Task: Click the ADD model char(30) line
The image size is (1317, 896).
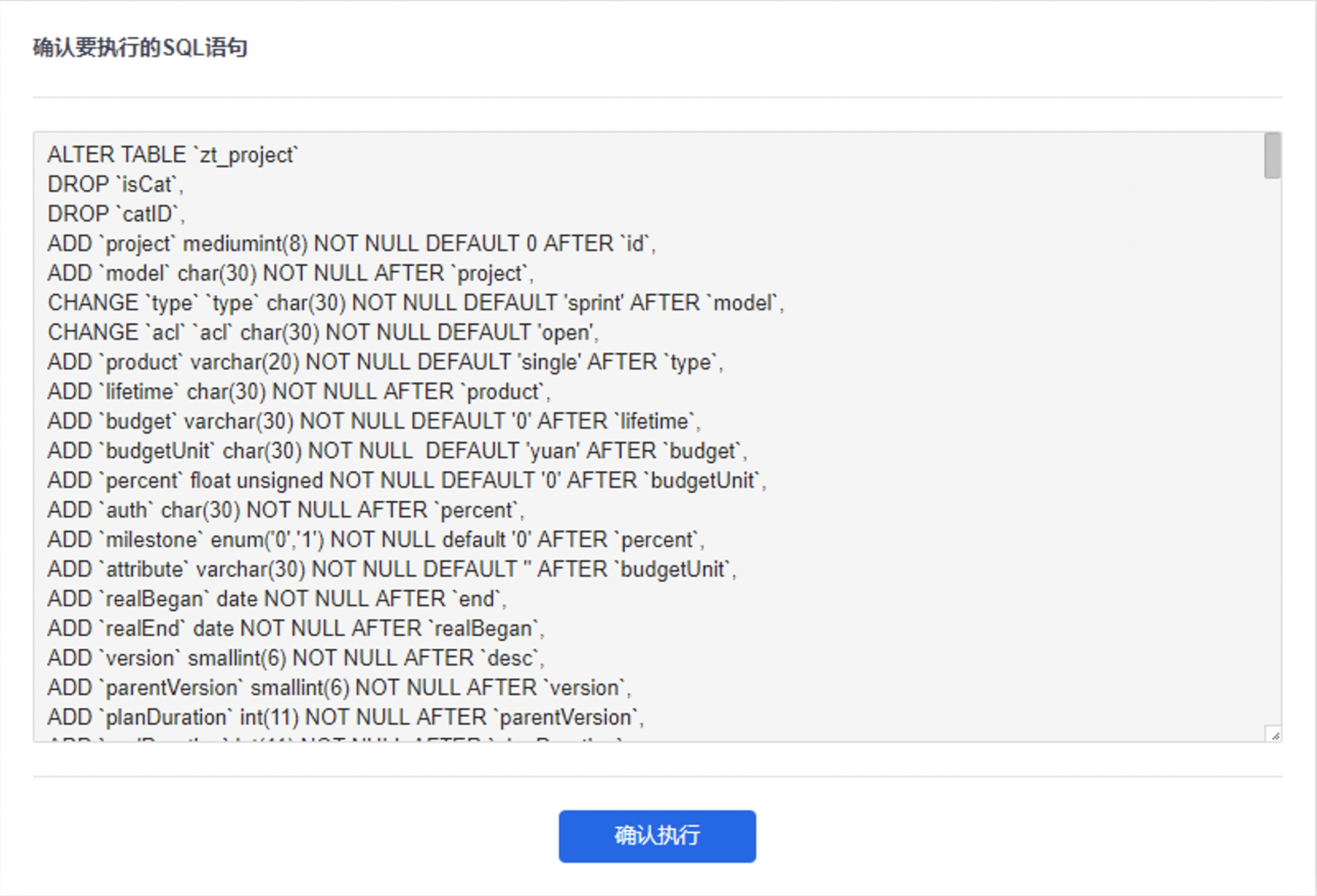Action: coord(290,273)
